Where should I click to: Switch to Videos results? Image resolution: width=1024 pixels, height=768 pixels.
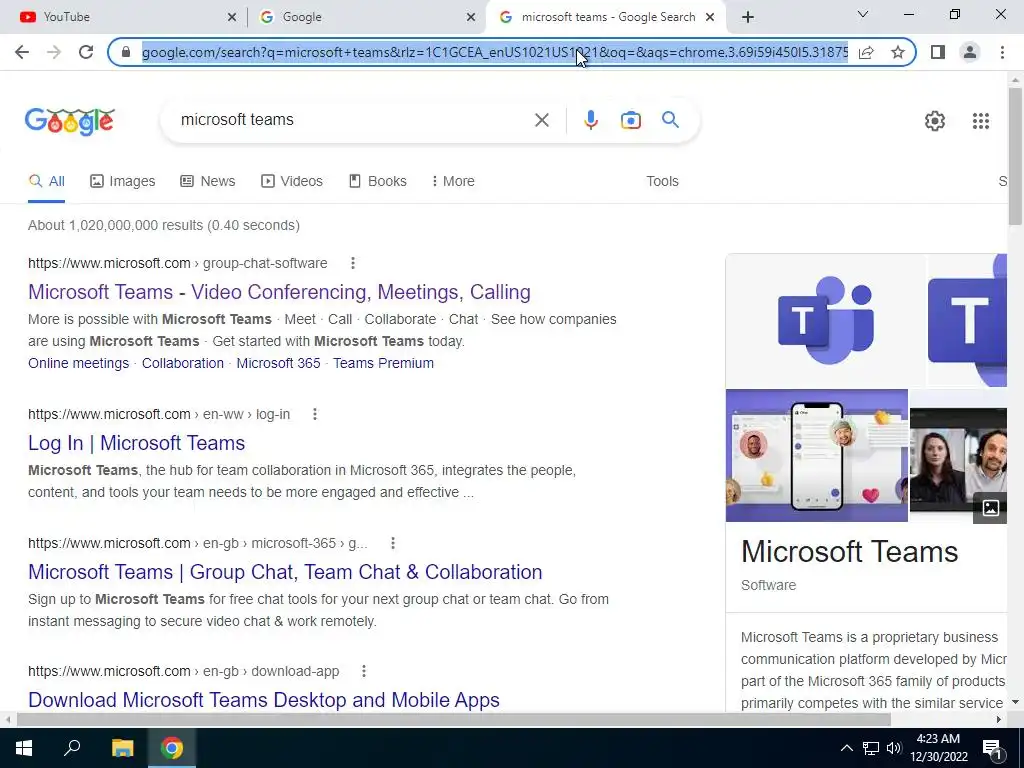pos(292,182)
